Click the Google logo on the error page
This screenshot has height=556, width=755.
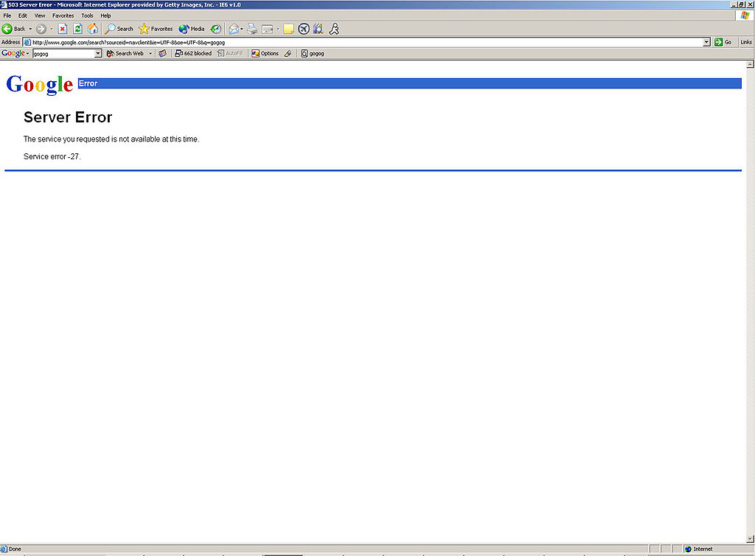[x=39, y=85]
